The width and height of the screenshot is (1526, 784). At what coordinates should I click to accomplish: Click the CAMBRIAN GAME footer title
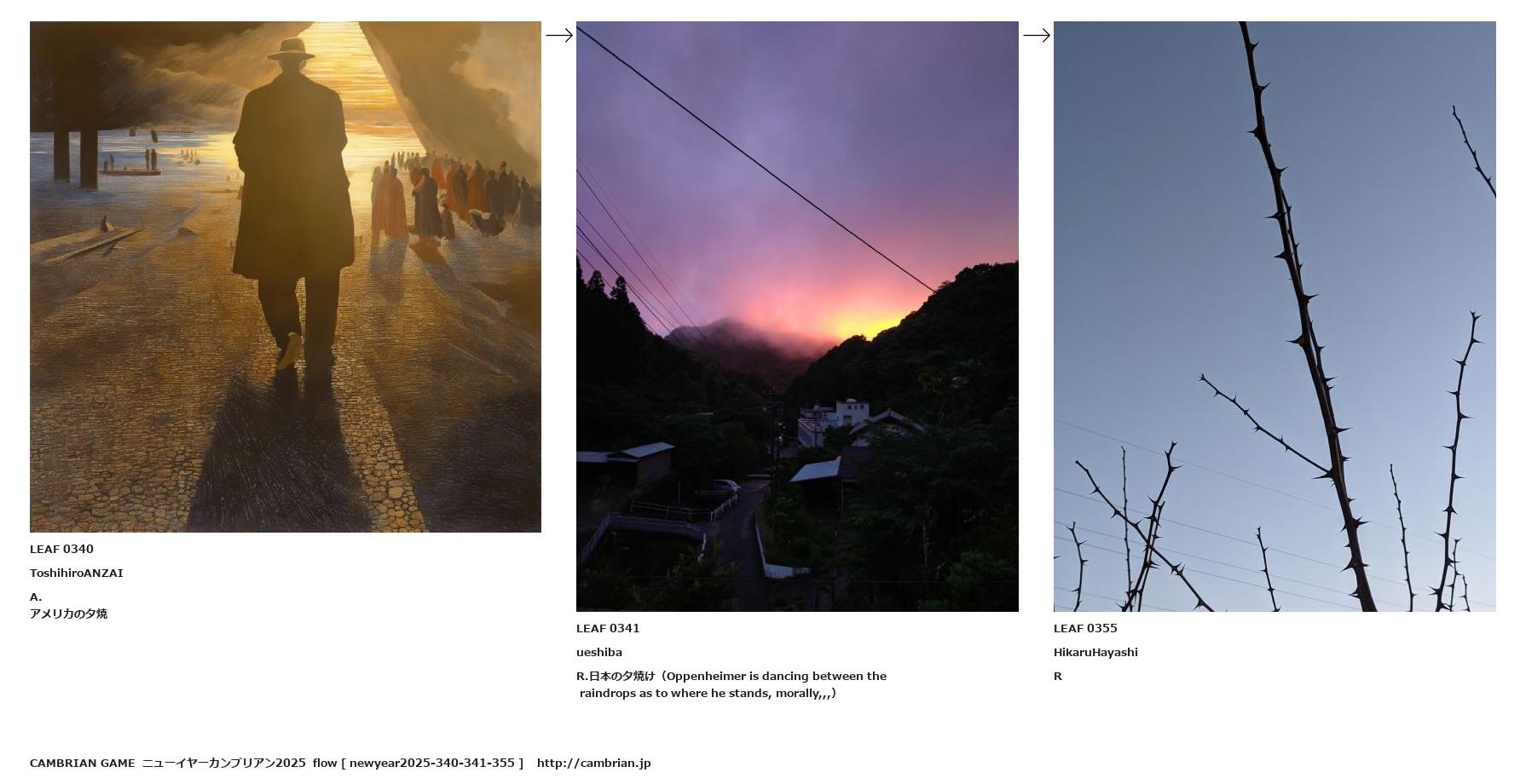pyautogui.click(x=82, y=763)
